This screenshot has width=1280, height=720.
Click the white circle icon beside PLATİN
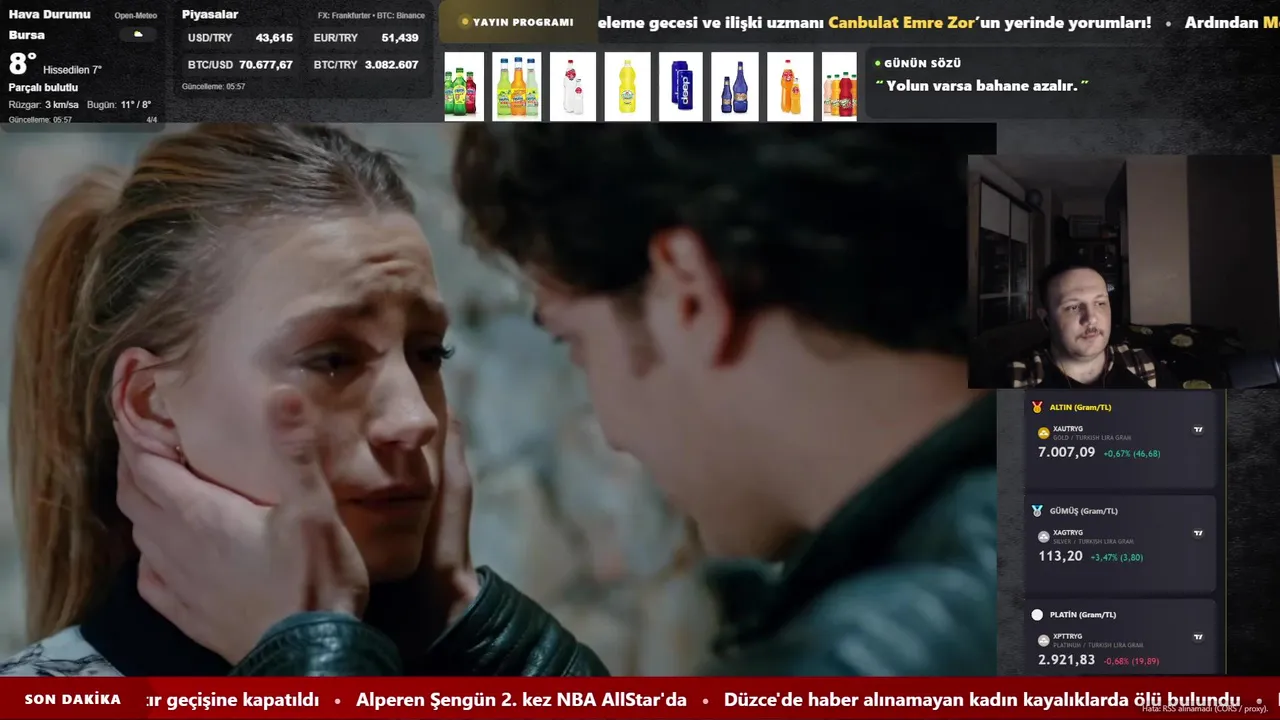click(x=1037, y=614)
